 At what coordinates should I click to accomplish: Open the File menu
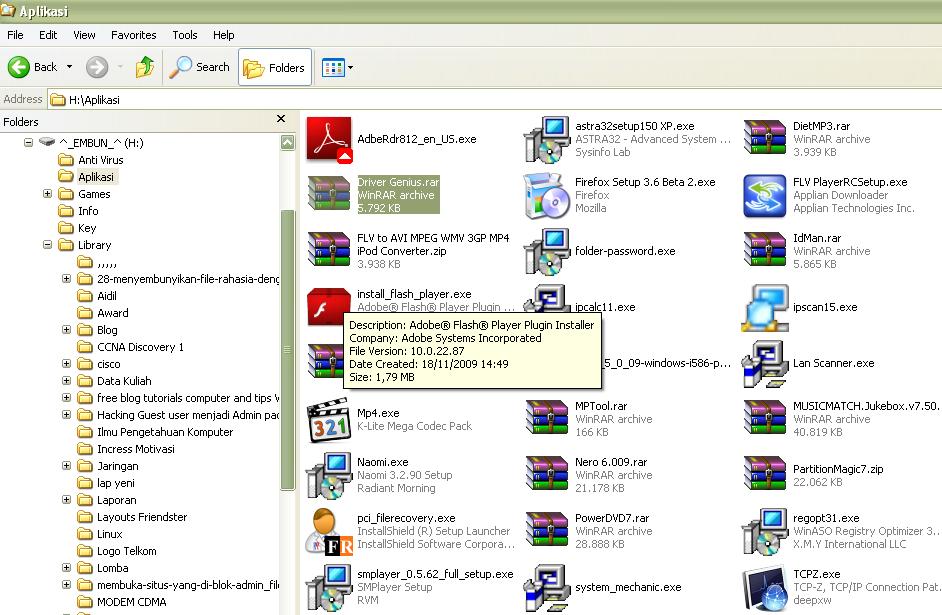(15, 35)
